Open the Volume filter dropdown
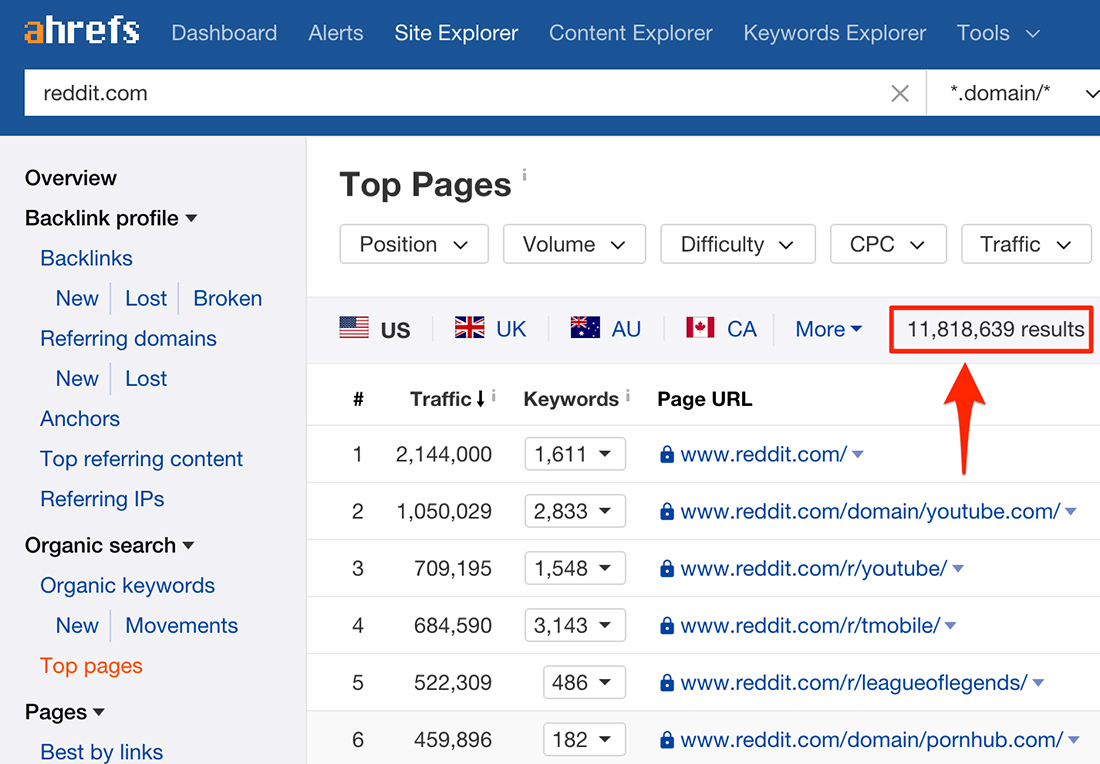 (x=574, y=244)
